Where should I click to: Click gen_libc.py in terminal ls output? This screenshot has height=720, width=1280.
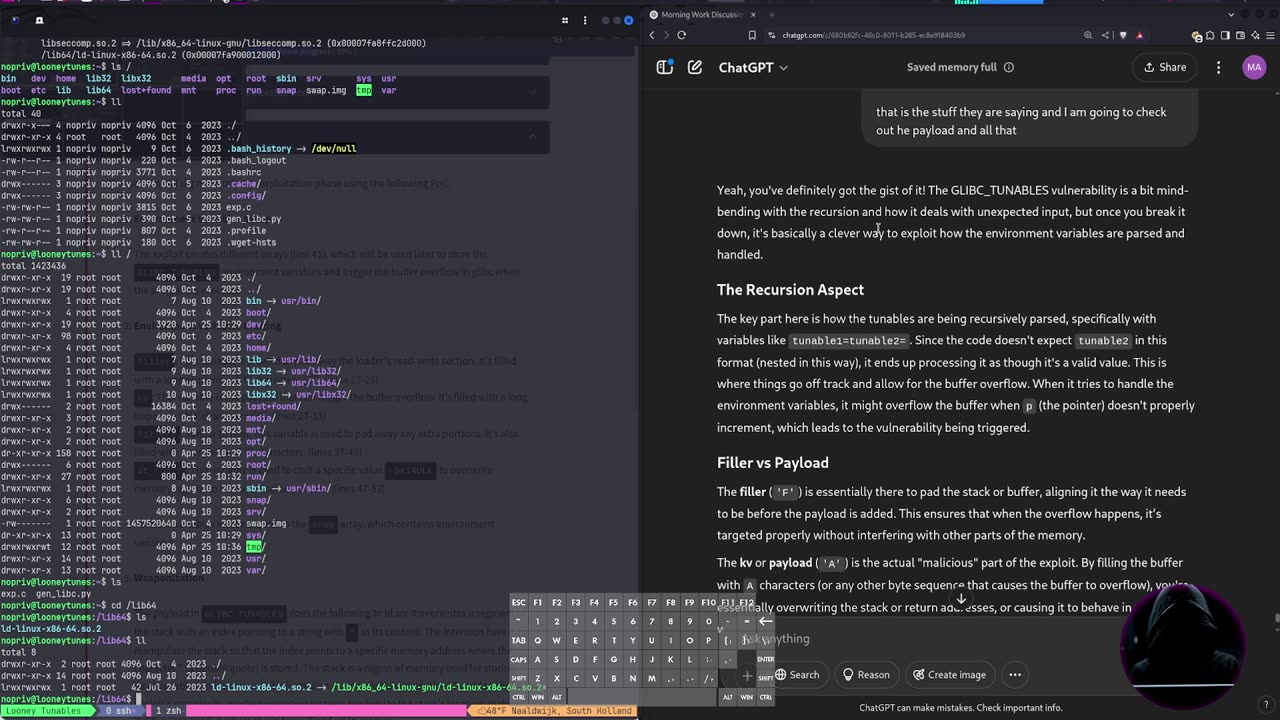63,594
